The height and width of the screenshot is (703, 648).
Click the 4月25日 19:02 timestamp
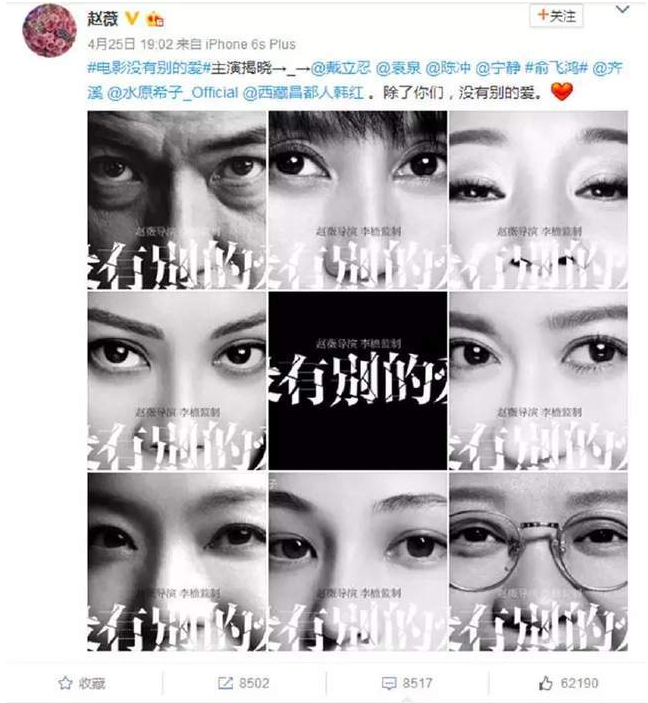(130, 44)
